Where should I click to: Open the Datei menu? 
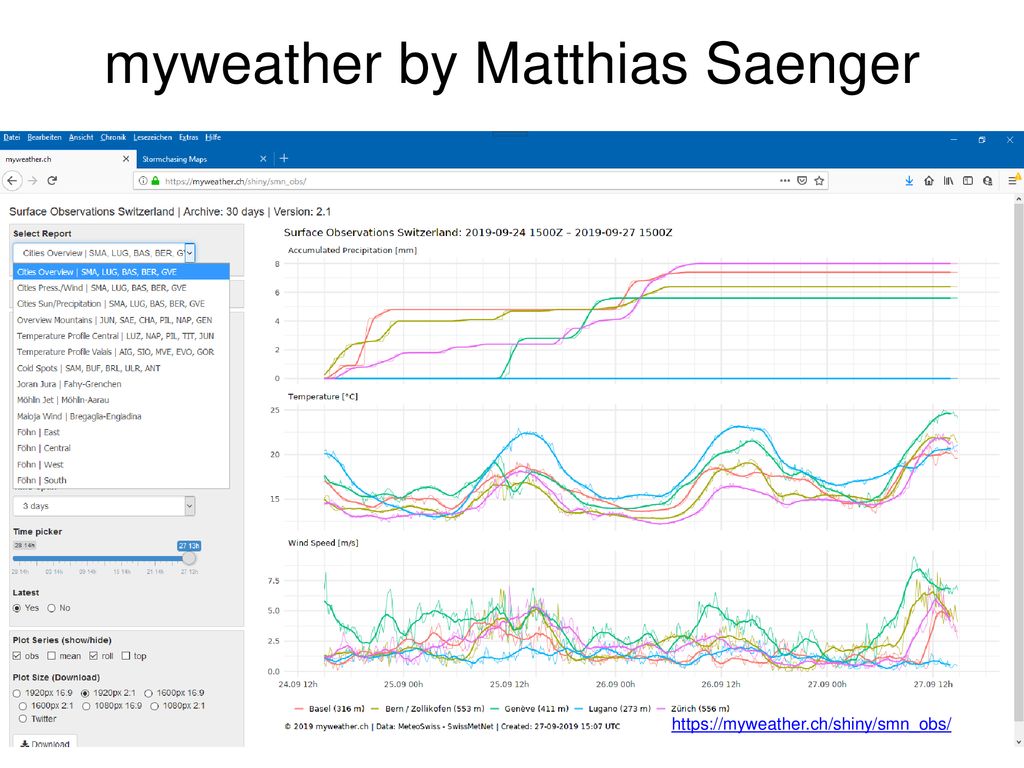[12, 137]
